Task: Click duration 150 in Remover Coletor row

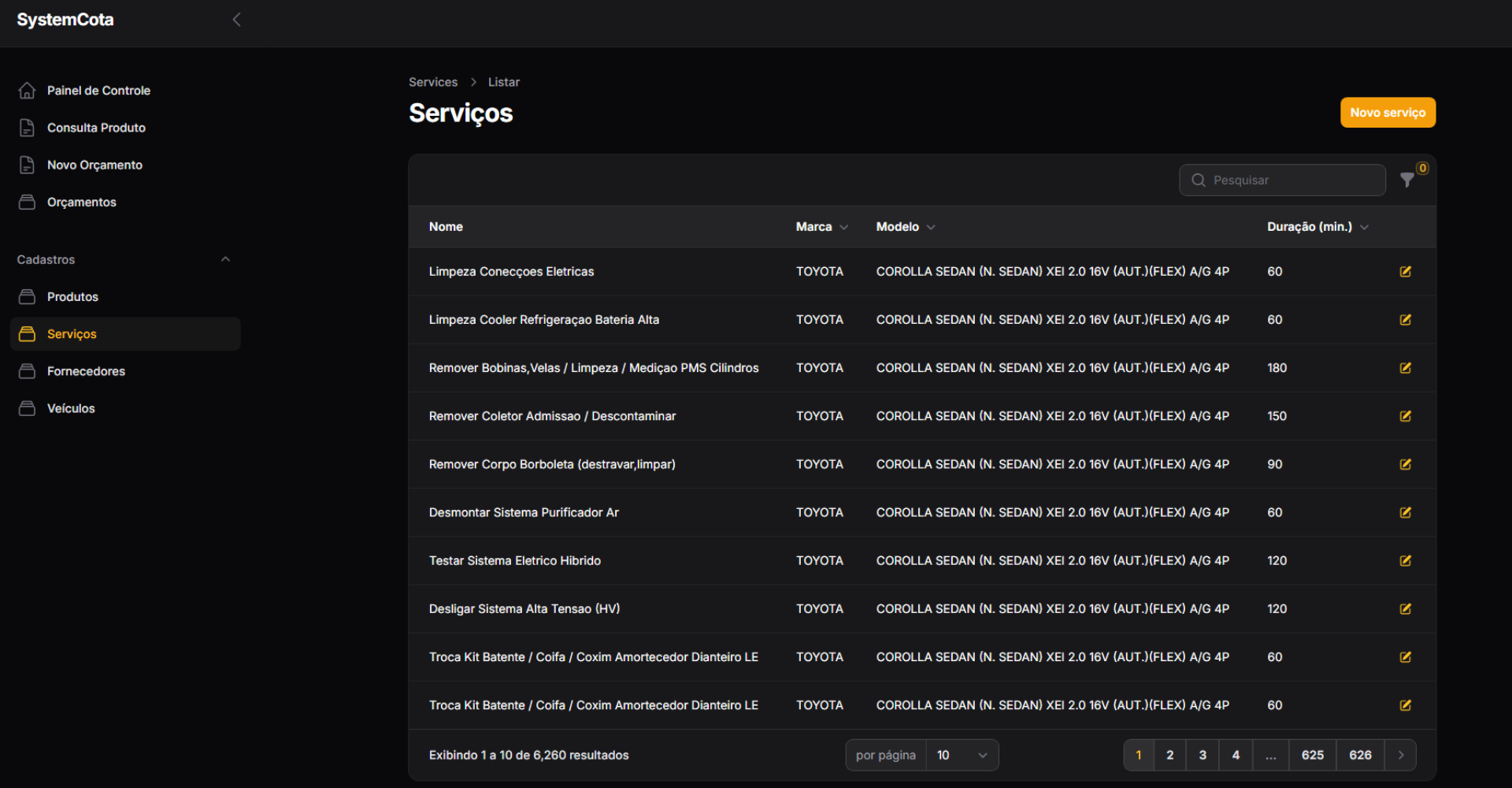Action: [x=1277, y=416]
